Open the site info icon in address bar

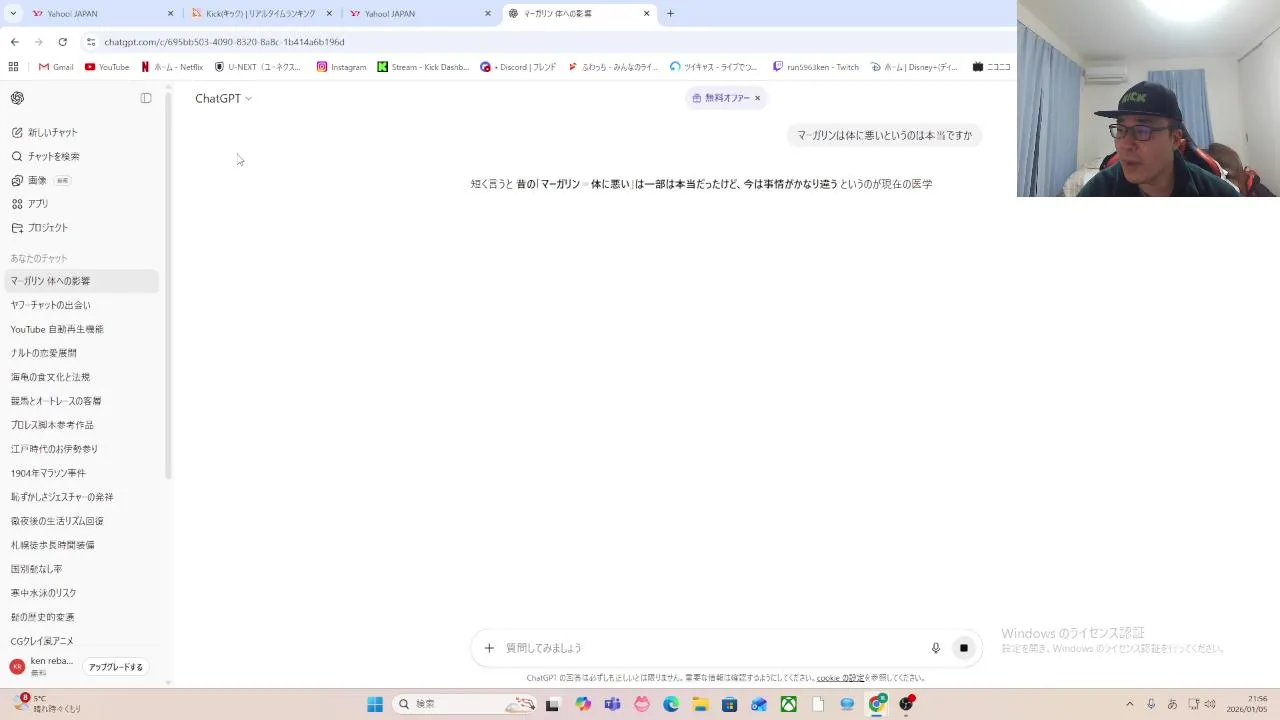pos(91,42)
